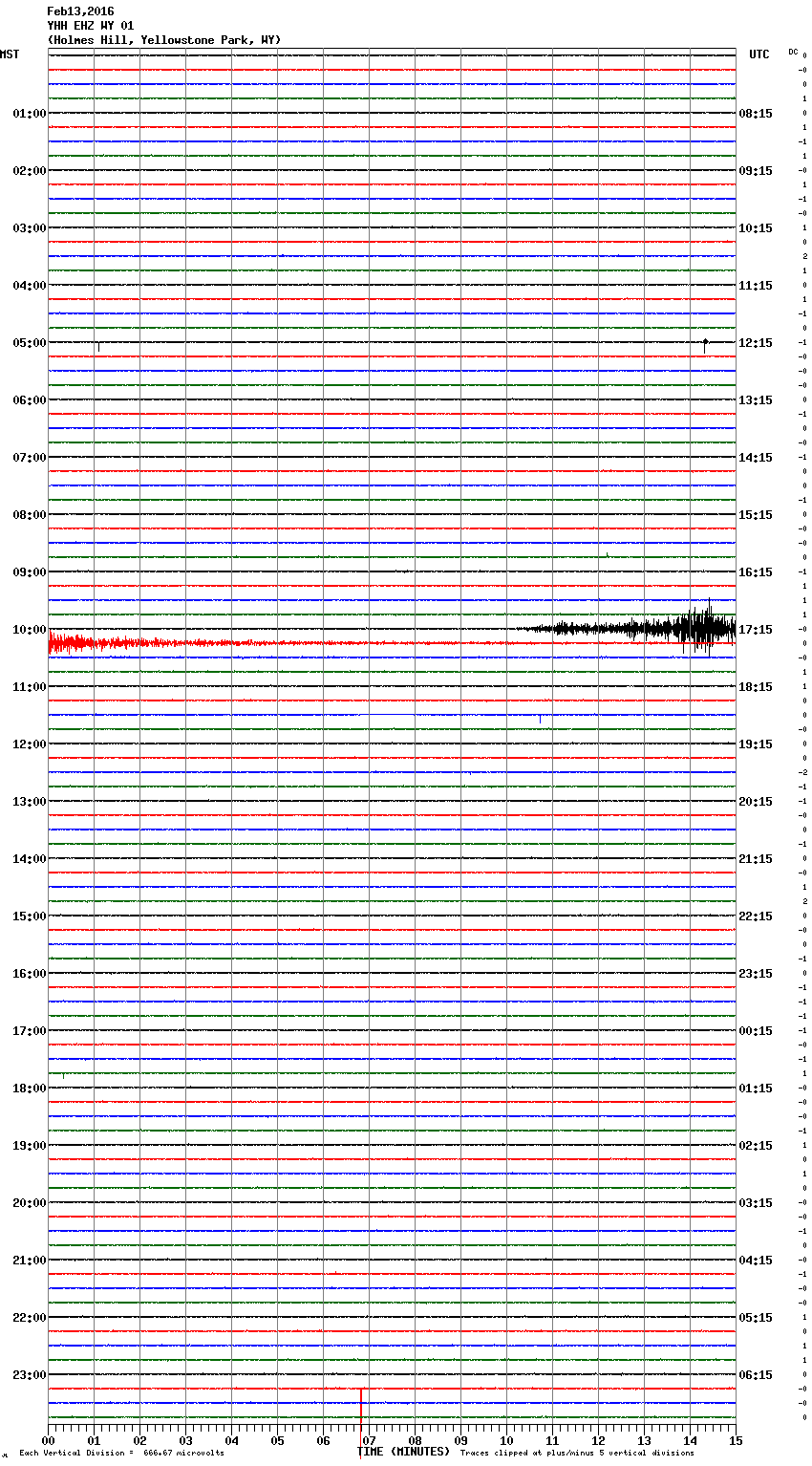This screenshot has width=812, height=1466.
Task: Click the 00:15 UTC time label
Action: [x=756, y=1031]
